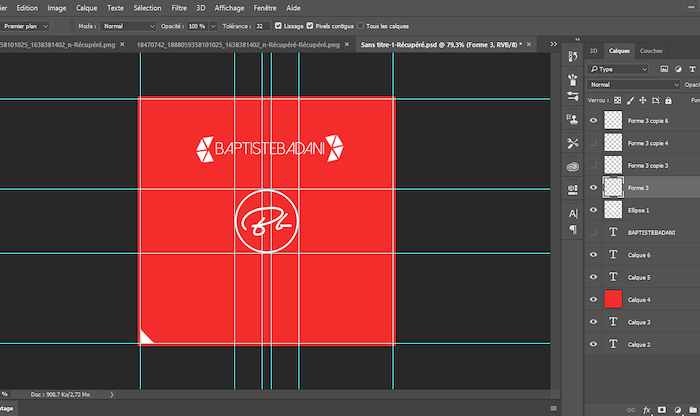700x416 pixels.
Task: Show hidden document tabs chevron
Action: 554,44
